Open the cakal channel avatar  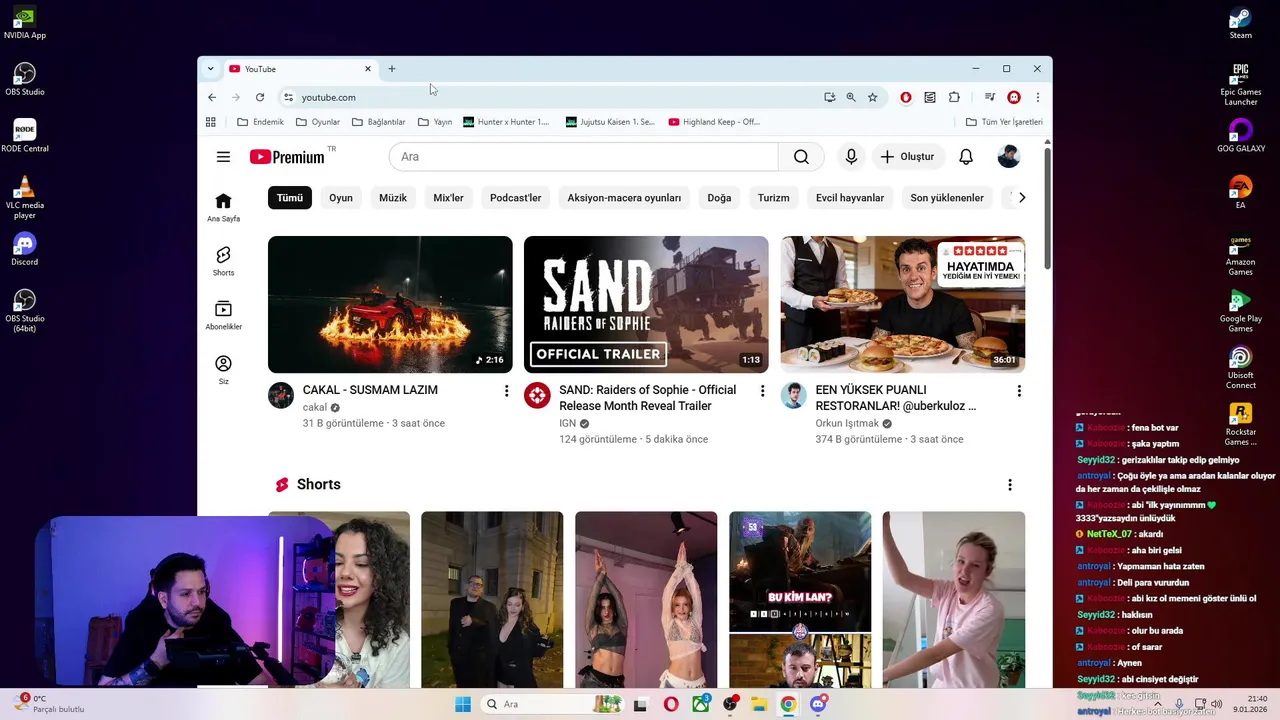pos(281,395)
